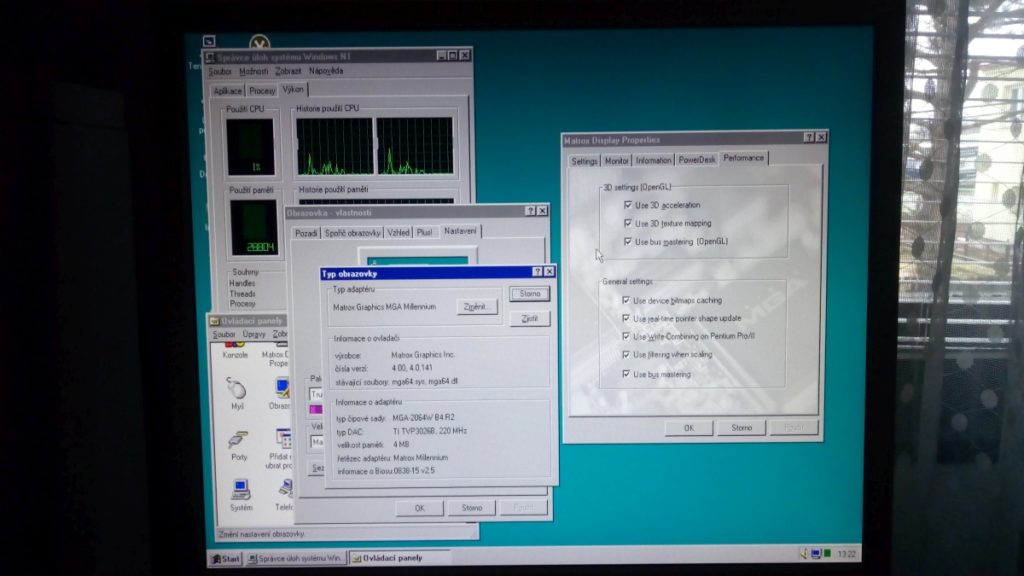This screenshot has width=1024, height=576.
Task: Click OK in Matrox Display Properties
Action: pyautogui.click(x=689, y=428)
